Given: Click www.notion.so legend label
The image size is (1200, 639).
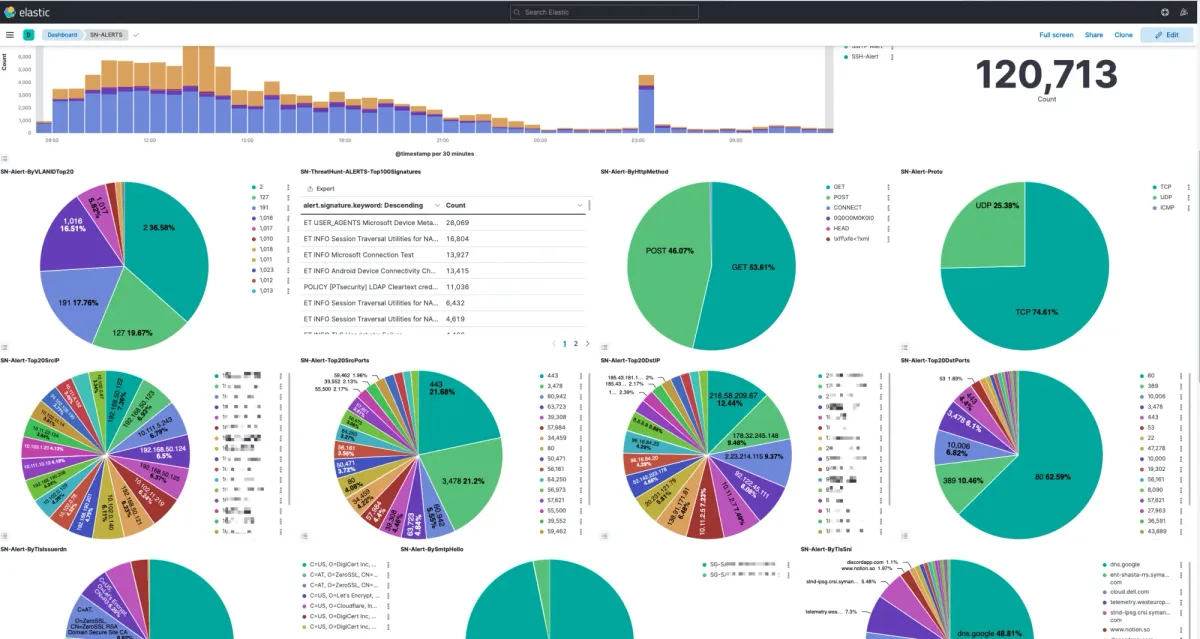Looking at the screenshot, I should (1131, 629).
